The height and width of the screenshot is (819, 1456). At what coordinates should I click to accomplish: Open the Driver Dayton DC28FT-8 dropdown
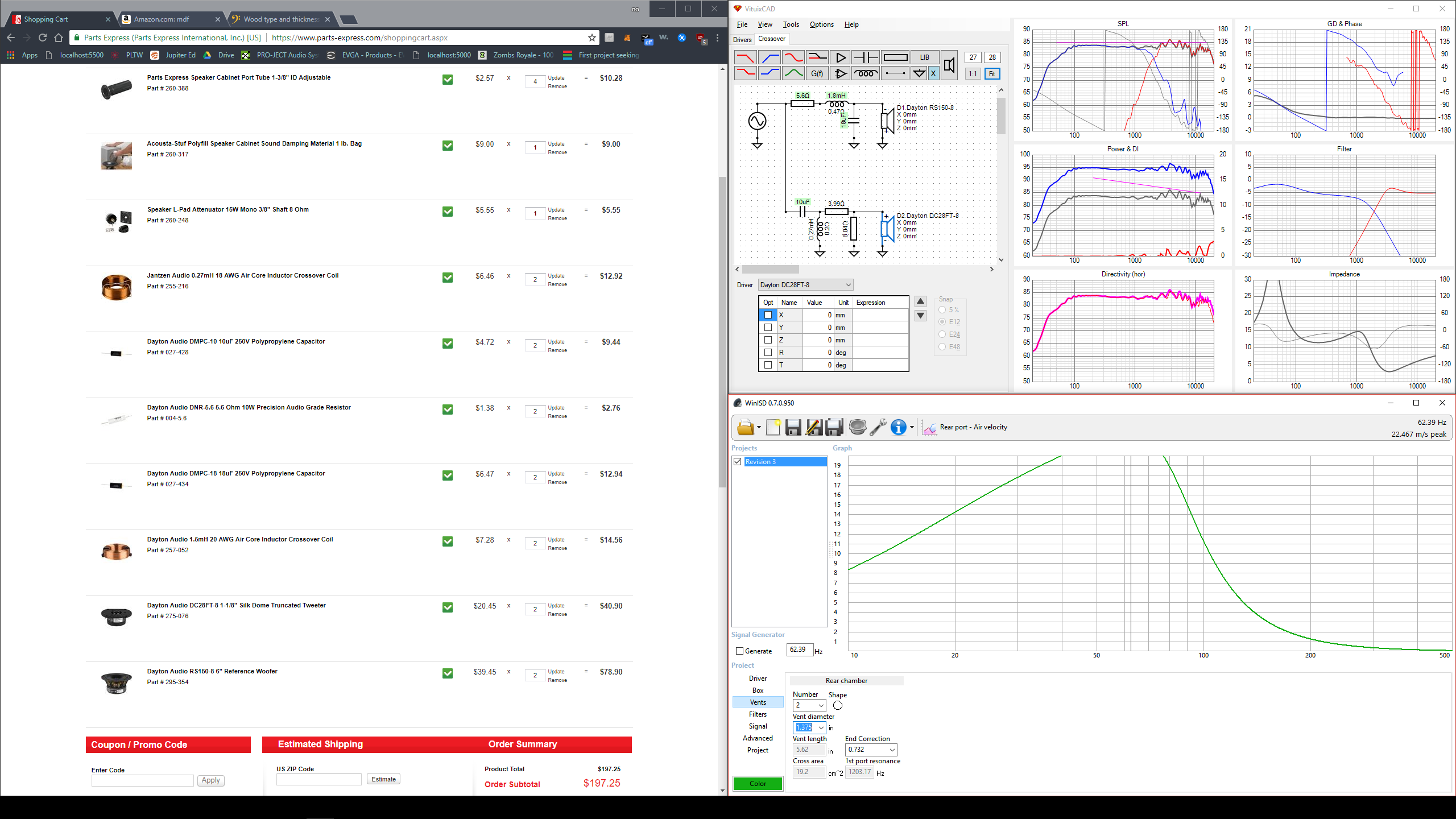pos(805,285)
